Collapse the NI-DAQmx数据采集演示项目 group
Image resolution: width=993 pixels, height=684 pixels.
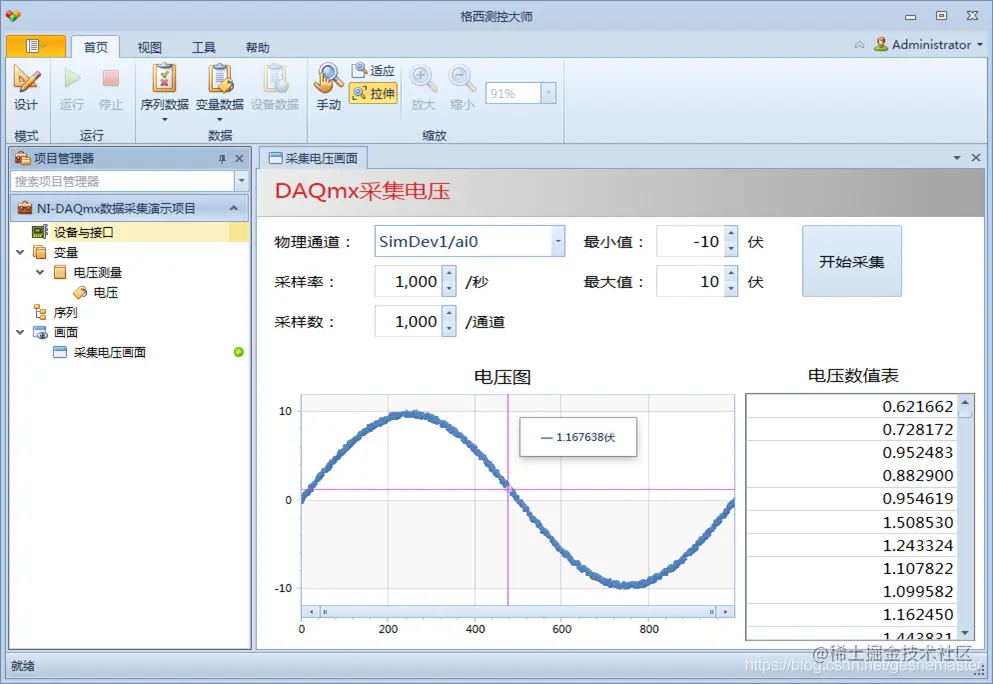[234, 208]
